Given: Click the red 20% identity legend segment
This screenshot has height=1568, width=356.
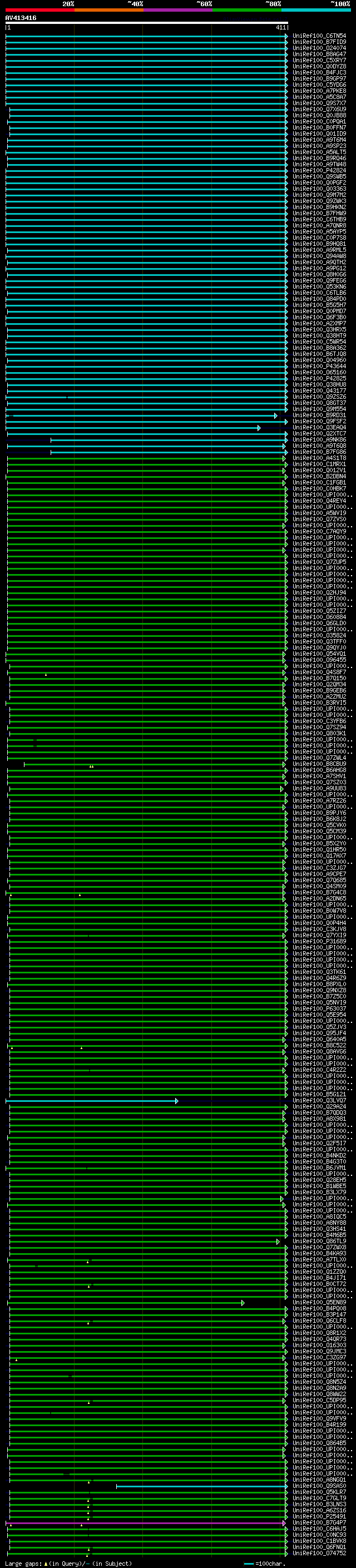Looking at the screenshot, I should 40,10.
